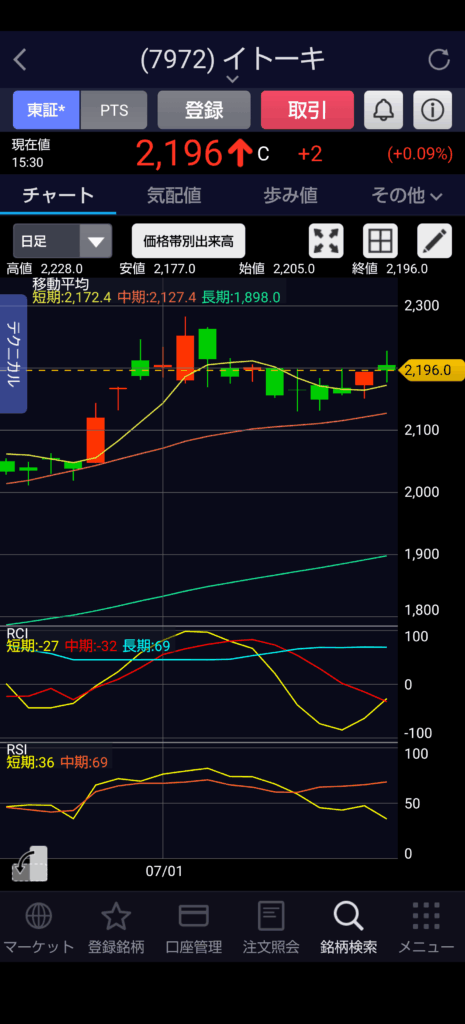Tap the RSI 短期:36 value
Viewport: 465px width, 1024px height.
point(31,762)
